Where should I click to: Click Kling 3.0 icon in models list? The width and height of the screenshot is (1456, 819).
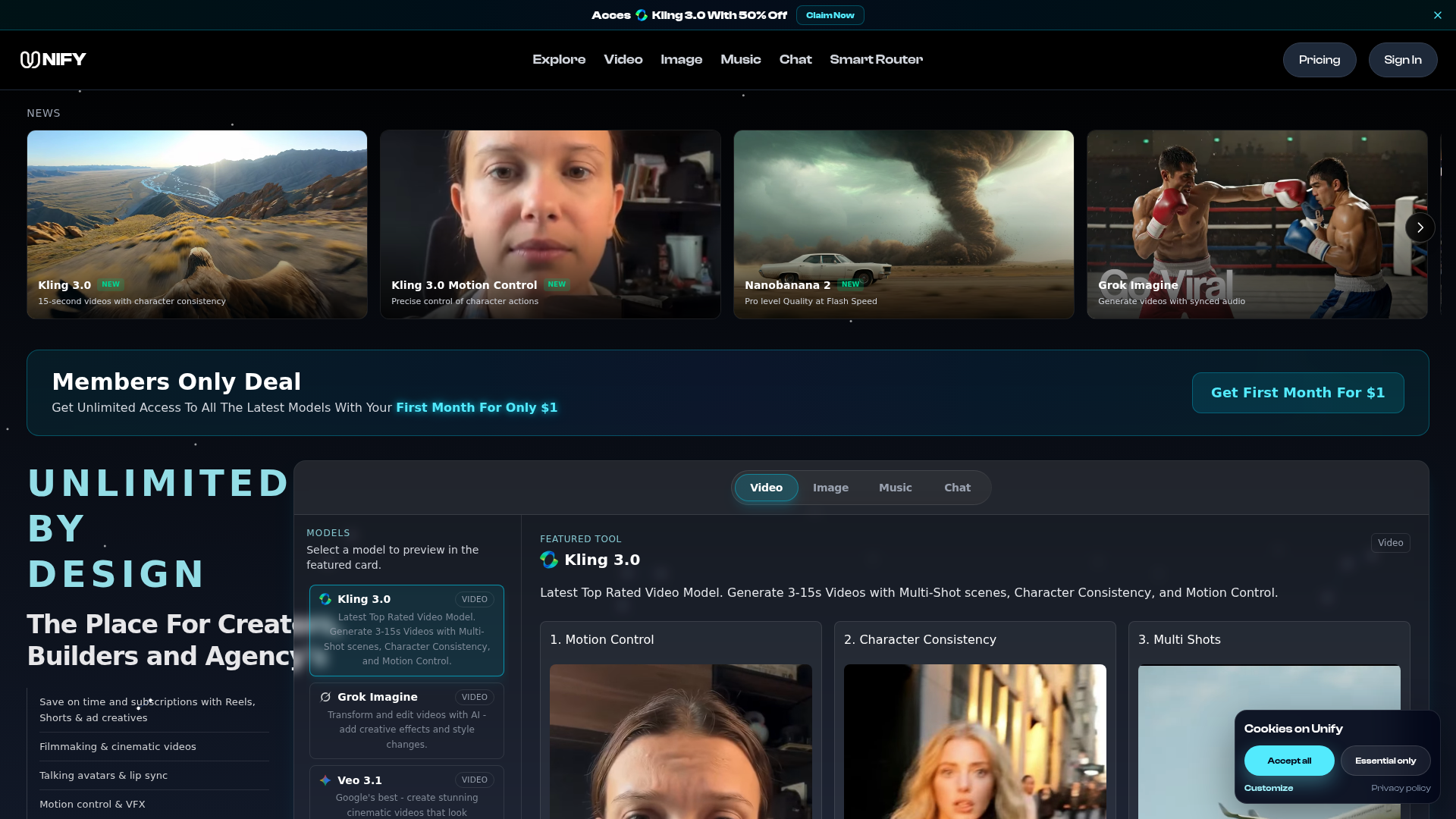[x=325, y=599]
